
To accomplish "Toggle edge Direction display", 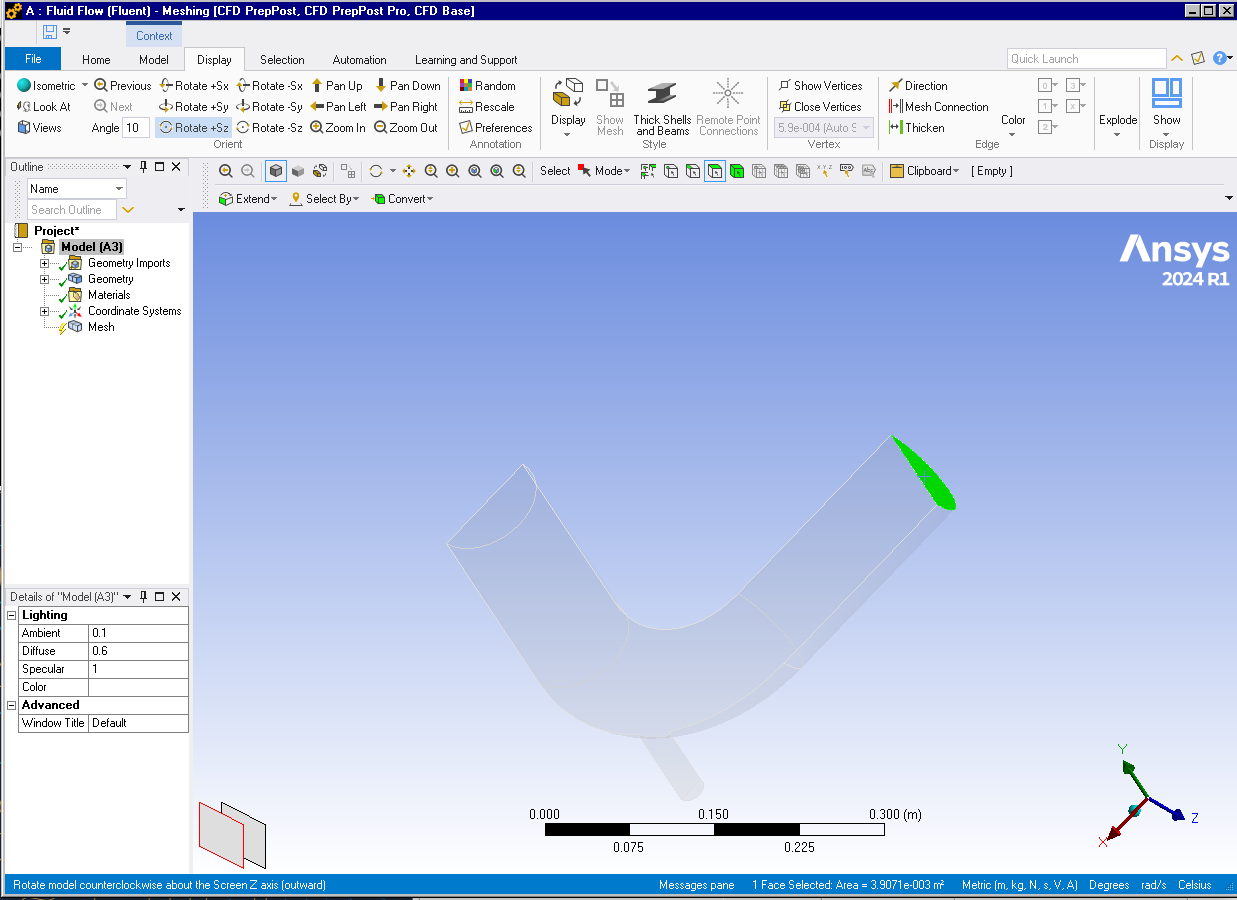I will (x=896, y=86).
